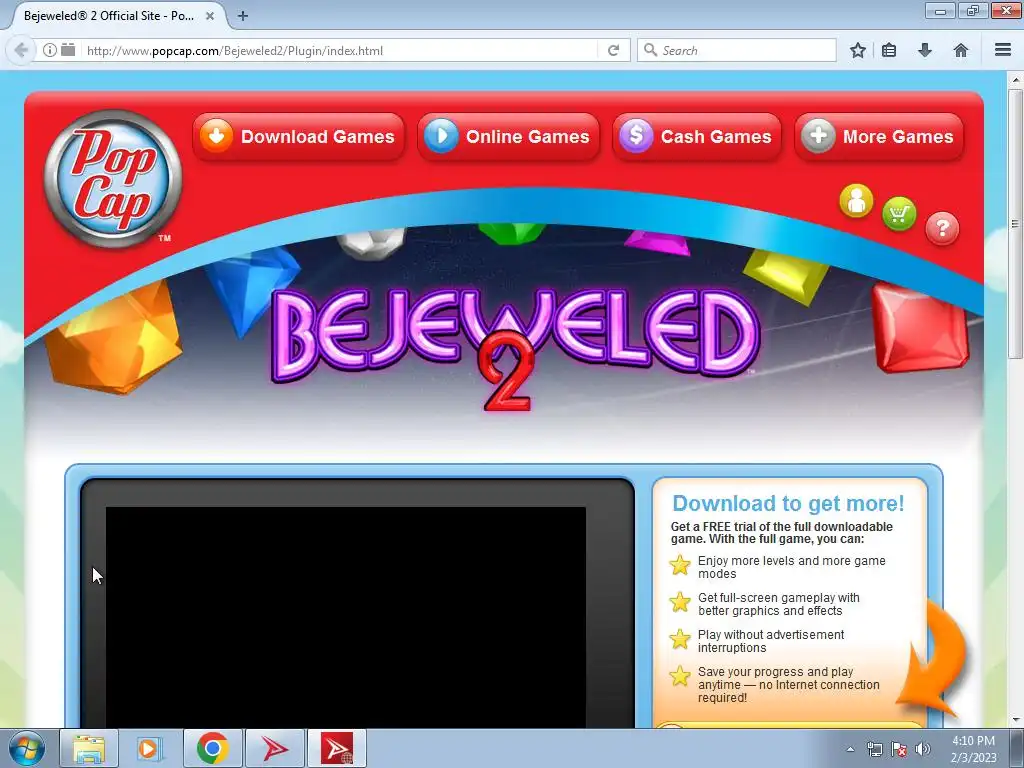Image resolution: width=1024 pixels, height=768 pixels.
Task: Launch the media player taskbar icon
Action: (x=150, y=748)
